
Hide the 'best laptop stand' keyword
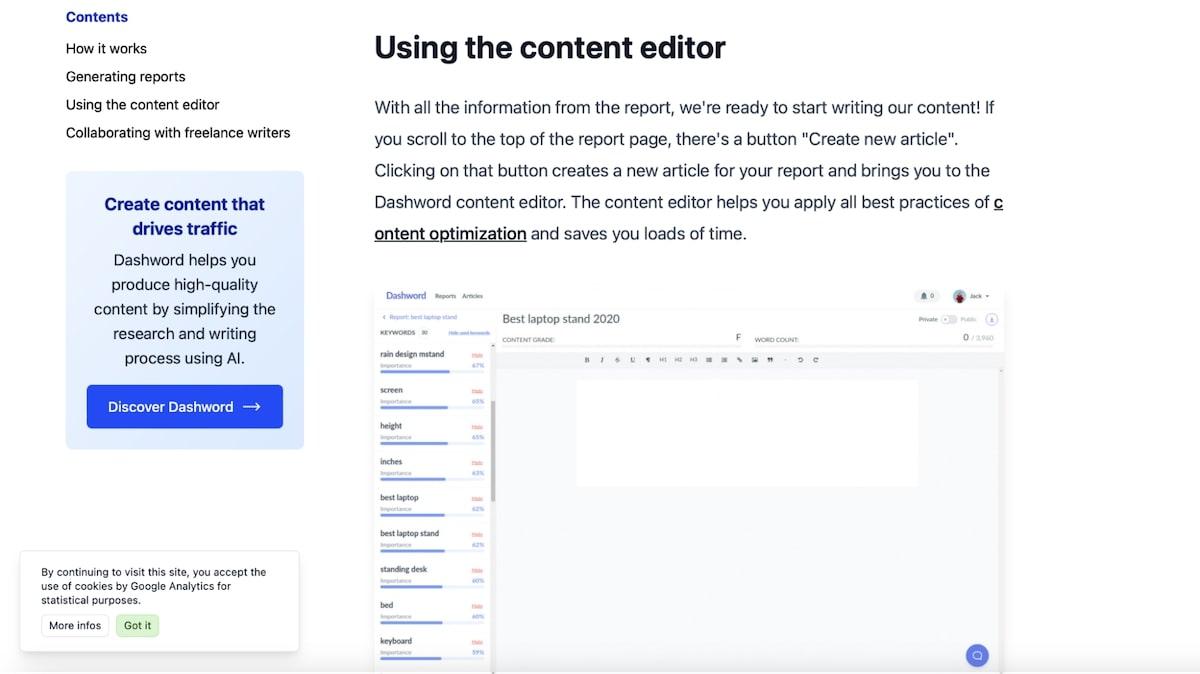(x=477, y=534)
